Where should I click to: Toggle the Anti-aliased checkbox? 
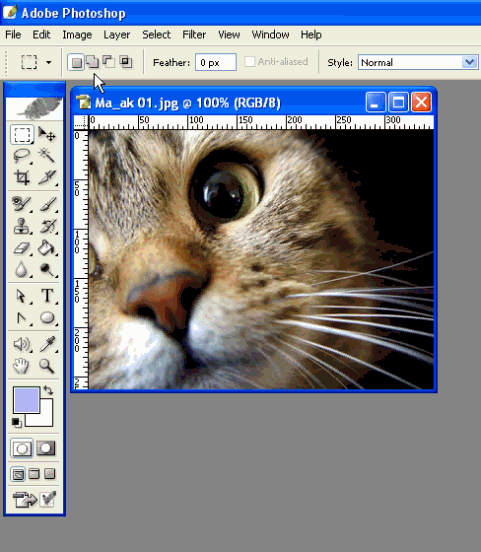[x=249, y=62]
